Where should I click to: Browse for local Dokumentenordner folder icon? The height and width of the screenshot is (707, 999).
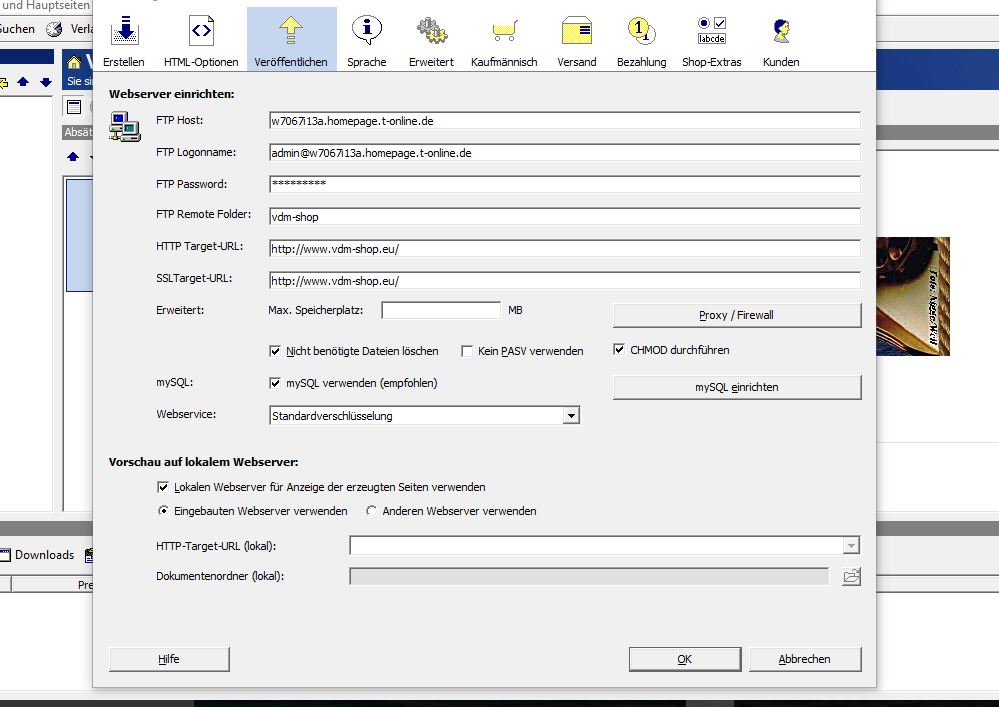(x=851, y=576)
